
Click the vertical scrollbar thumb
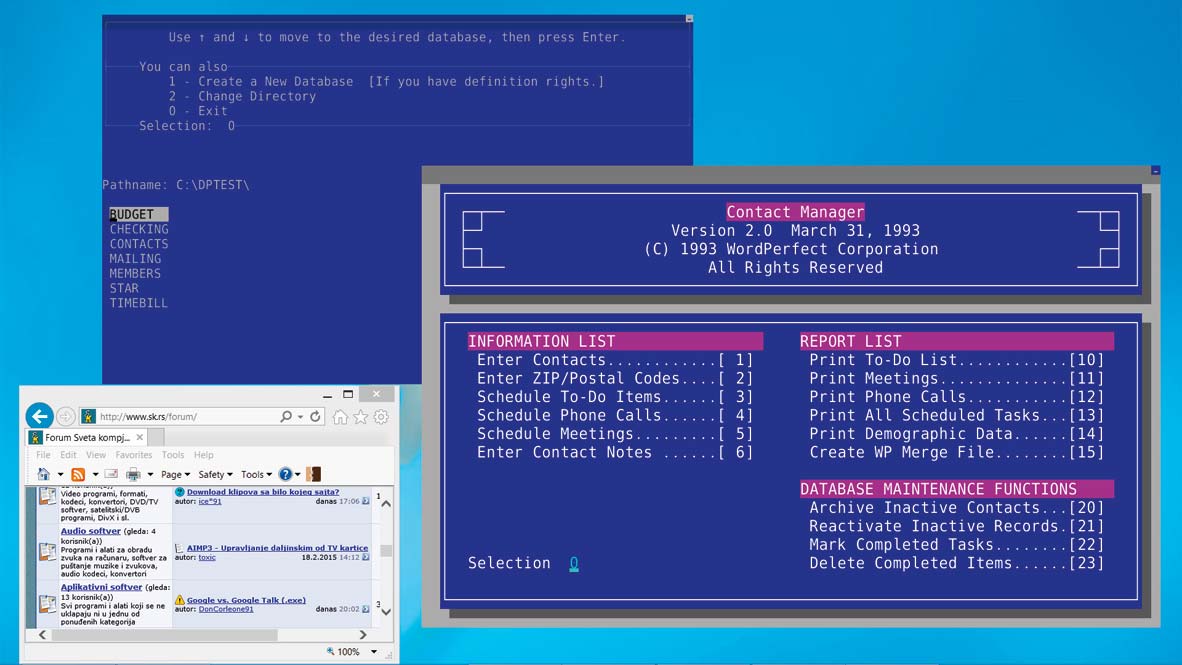click(x=386, y=551)
